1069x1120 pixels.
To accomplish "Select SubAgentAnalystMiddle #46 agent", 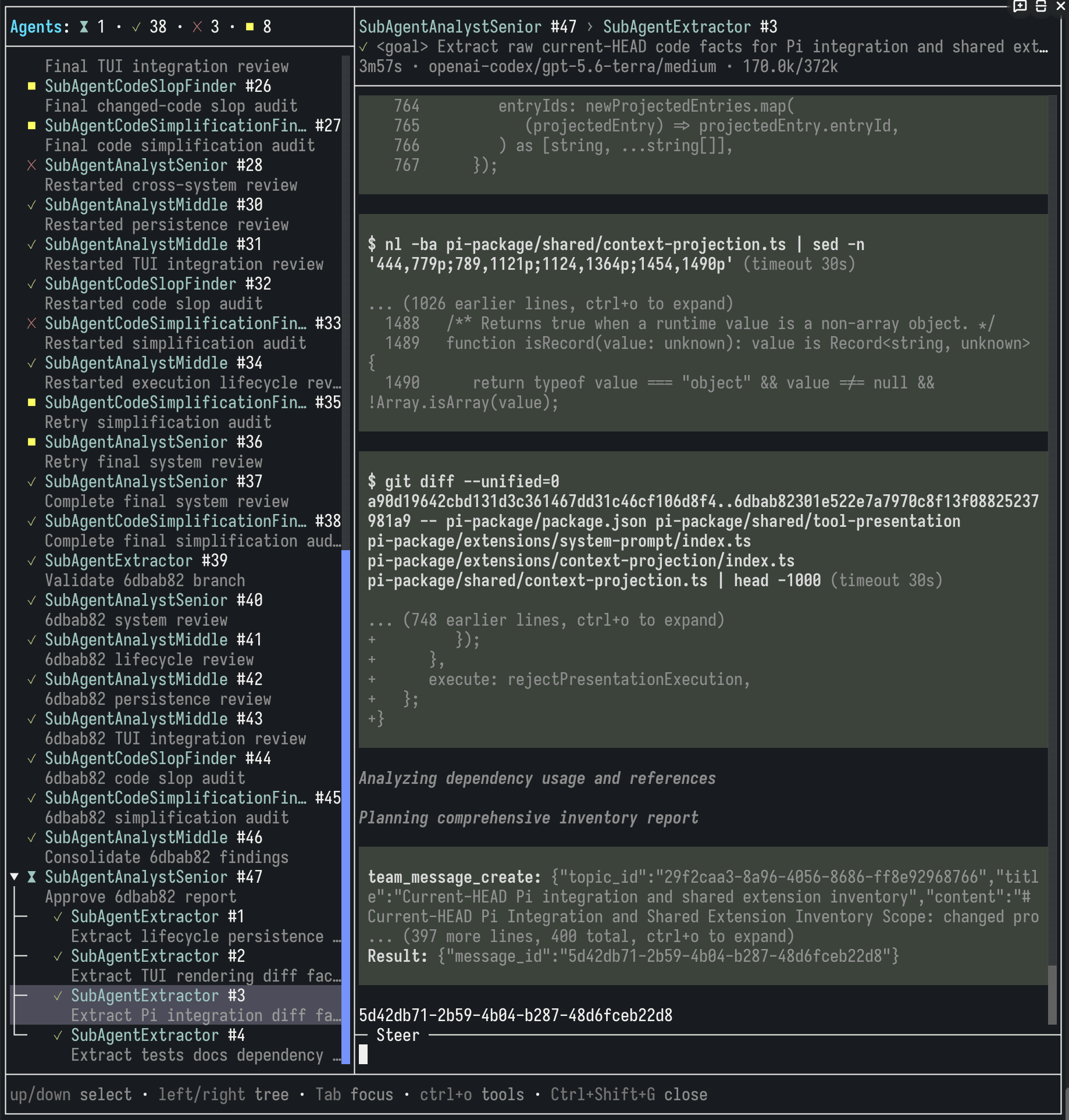I will click(x=154, y=837).
